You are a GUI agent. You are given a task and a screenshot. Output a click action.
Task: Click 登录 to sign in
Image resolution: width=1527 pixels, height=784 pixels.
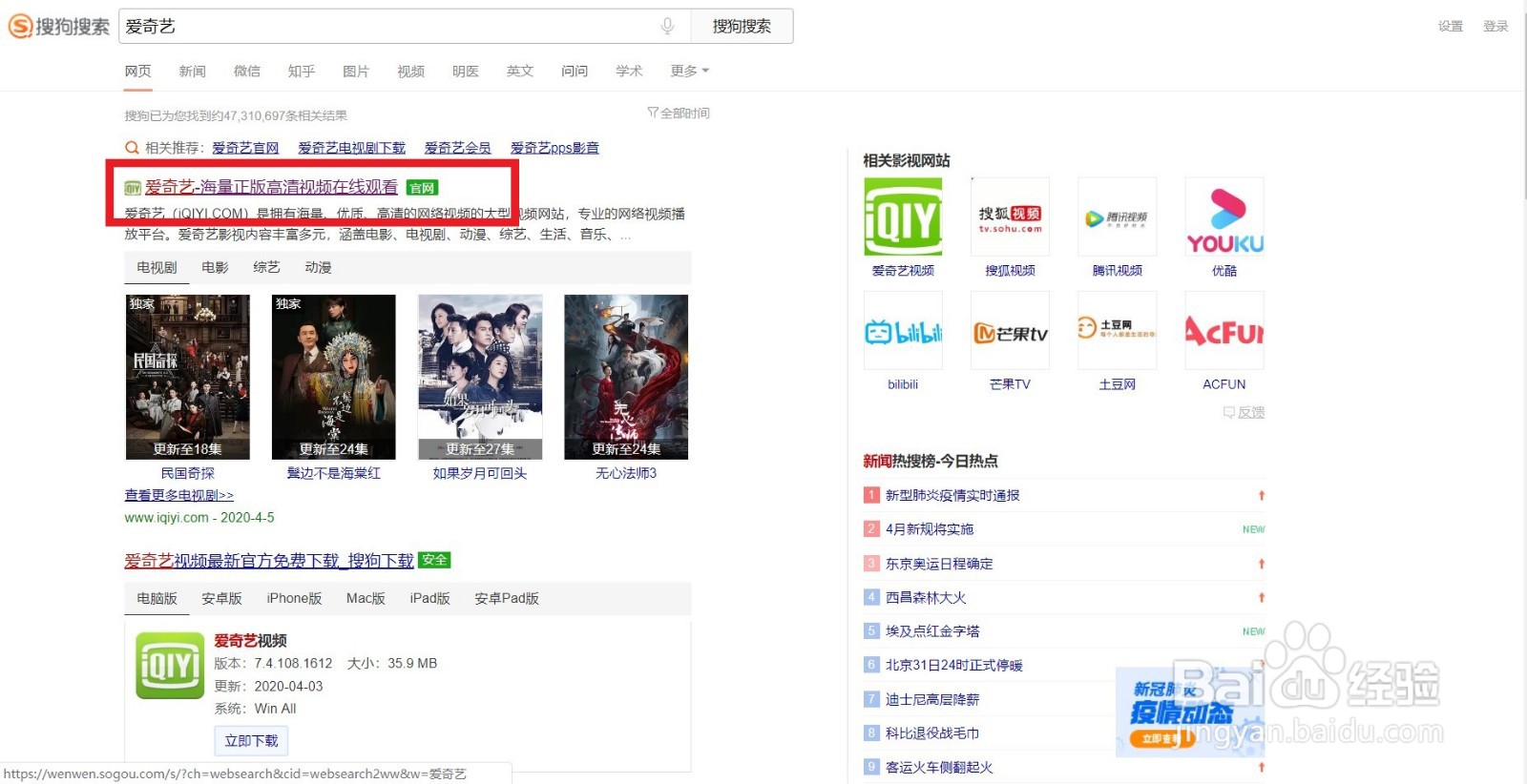coord(1496,27)
